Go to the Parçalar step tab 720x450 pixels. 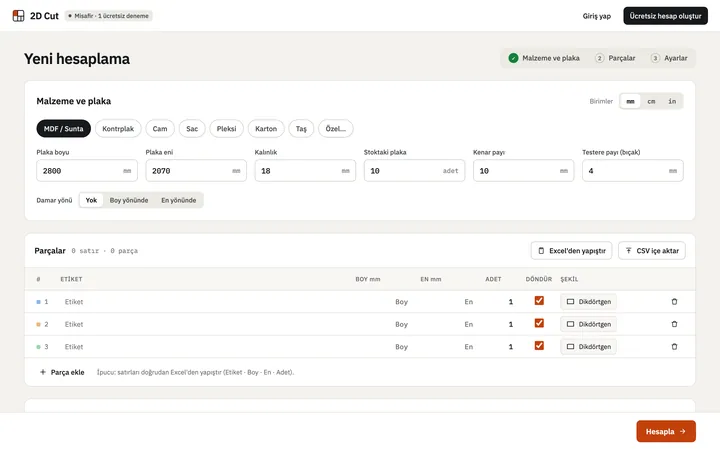(x=615, y=58)
